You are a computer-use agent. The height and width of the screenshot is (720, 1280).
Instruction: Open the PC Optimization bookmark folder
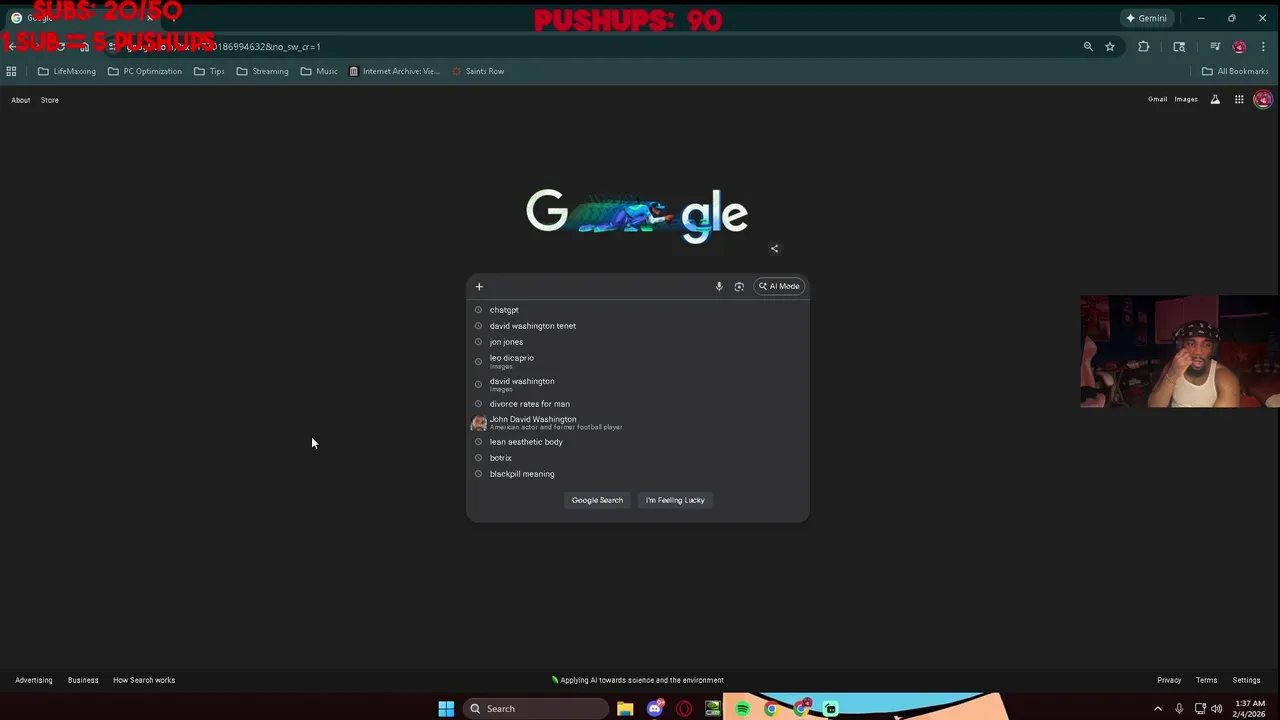pyautogui.click(x=144, y=71)
